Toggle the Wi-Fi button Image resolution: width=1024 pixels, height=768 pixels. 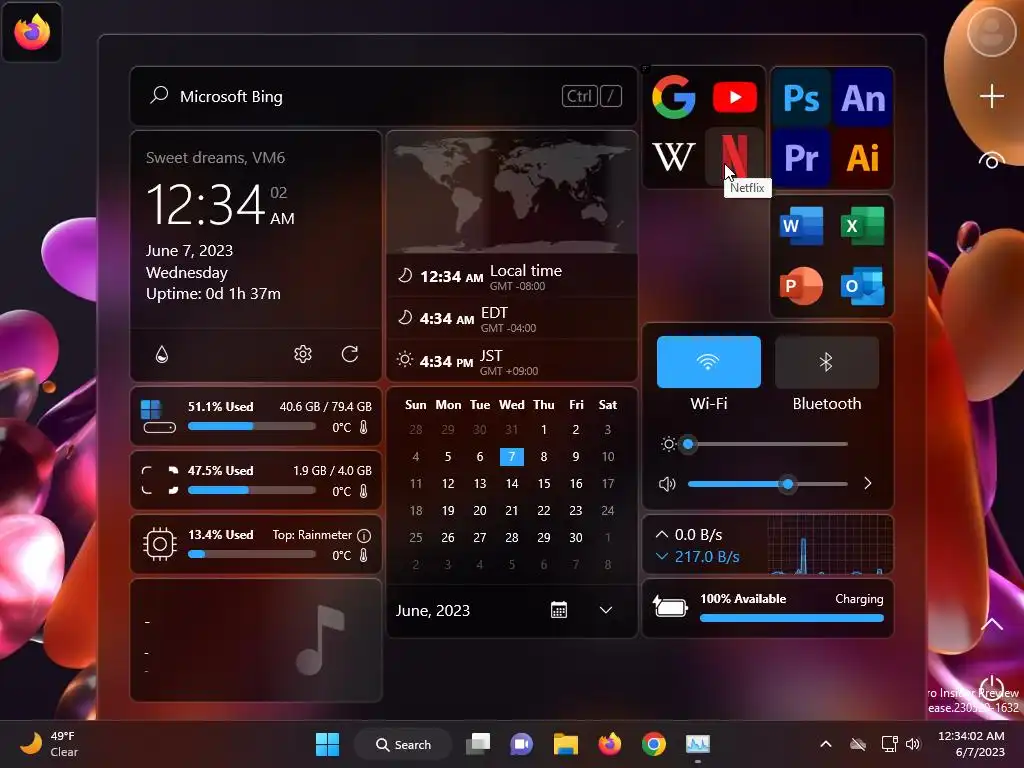tap(709, 362)
